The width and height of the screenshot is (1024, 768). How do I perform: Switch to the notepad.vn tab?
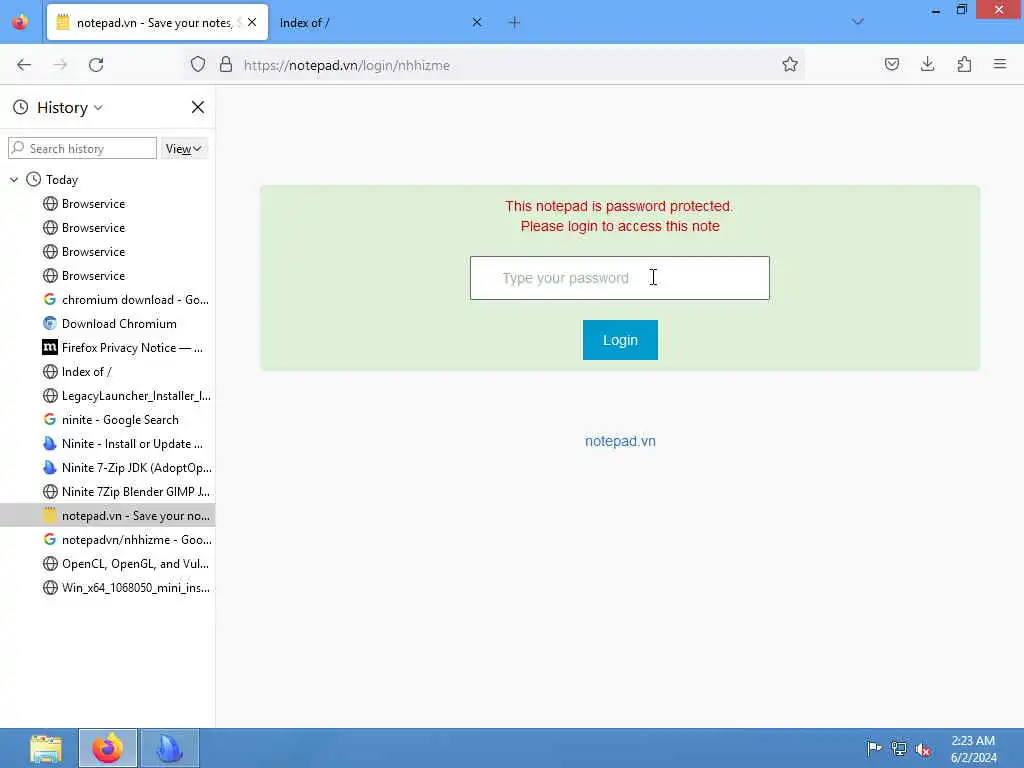[157, 23]
